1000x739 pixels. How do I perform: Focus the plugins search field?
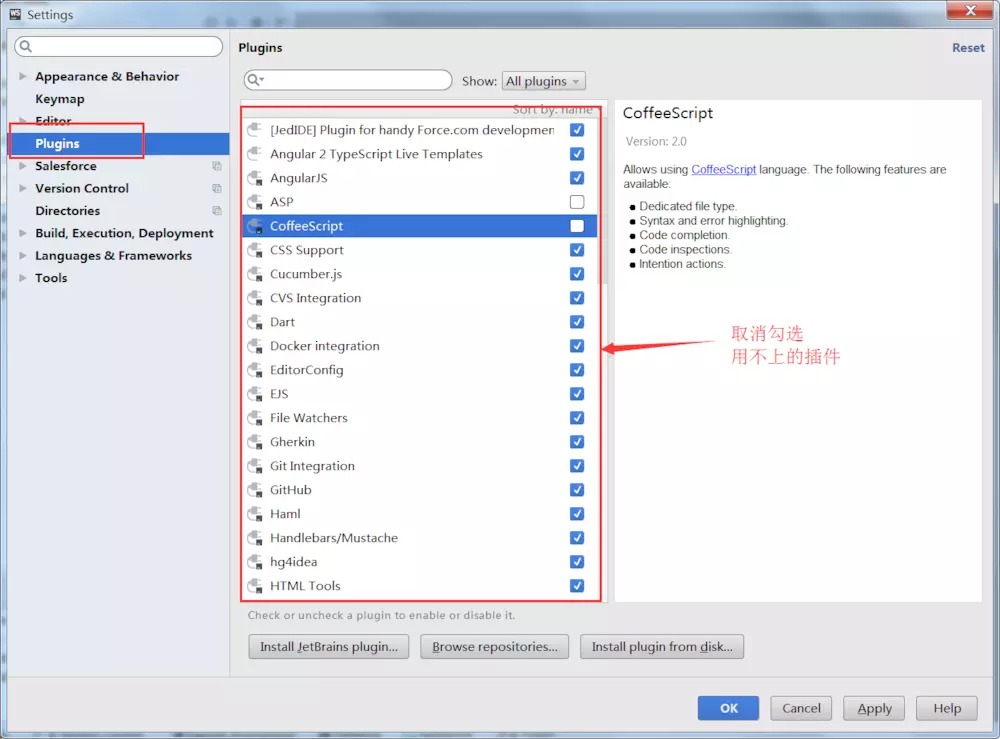(x=348, y=80)
